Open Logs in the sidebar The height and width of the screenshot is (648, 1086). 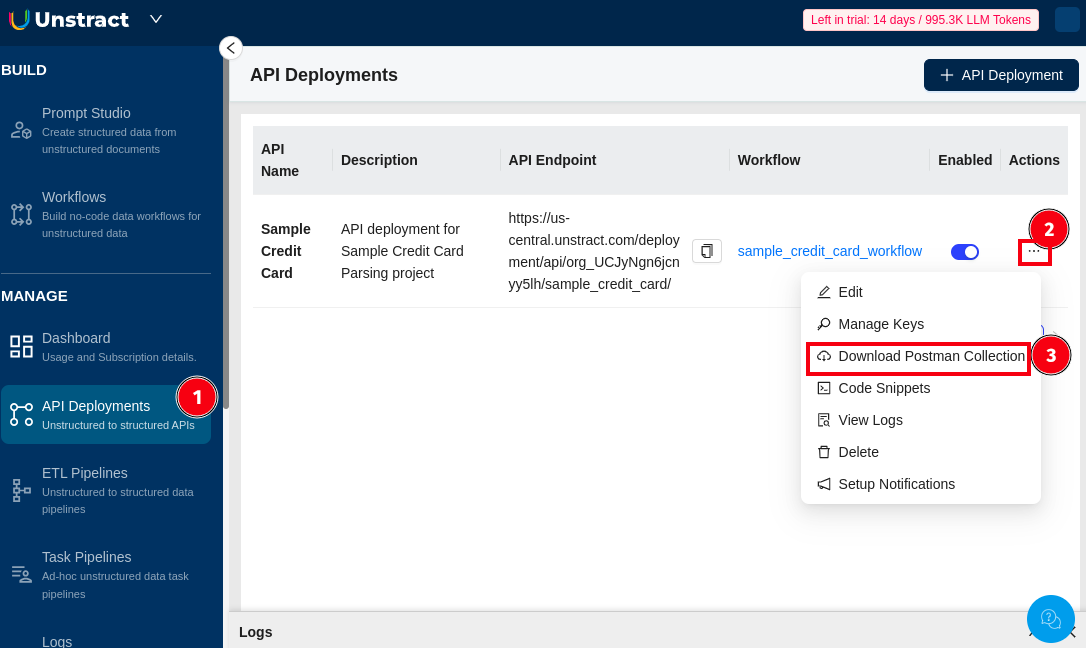57,641
